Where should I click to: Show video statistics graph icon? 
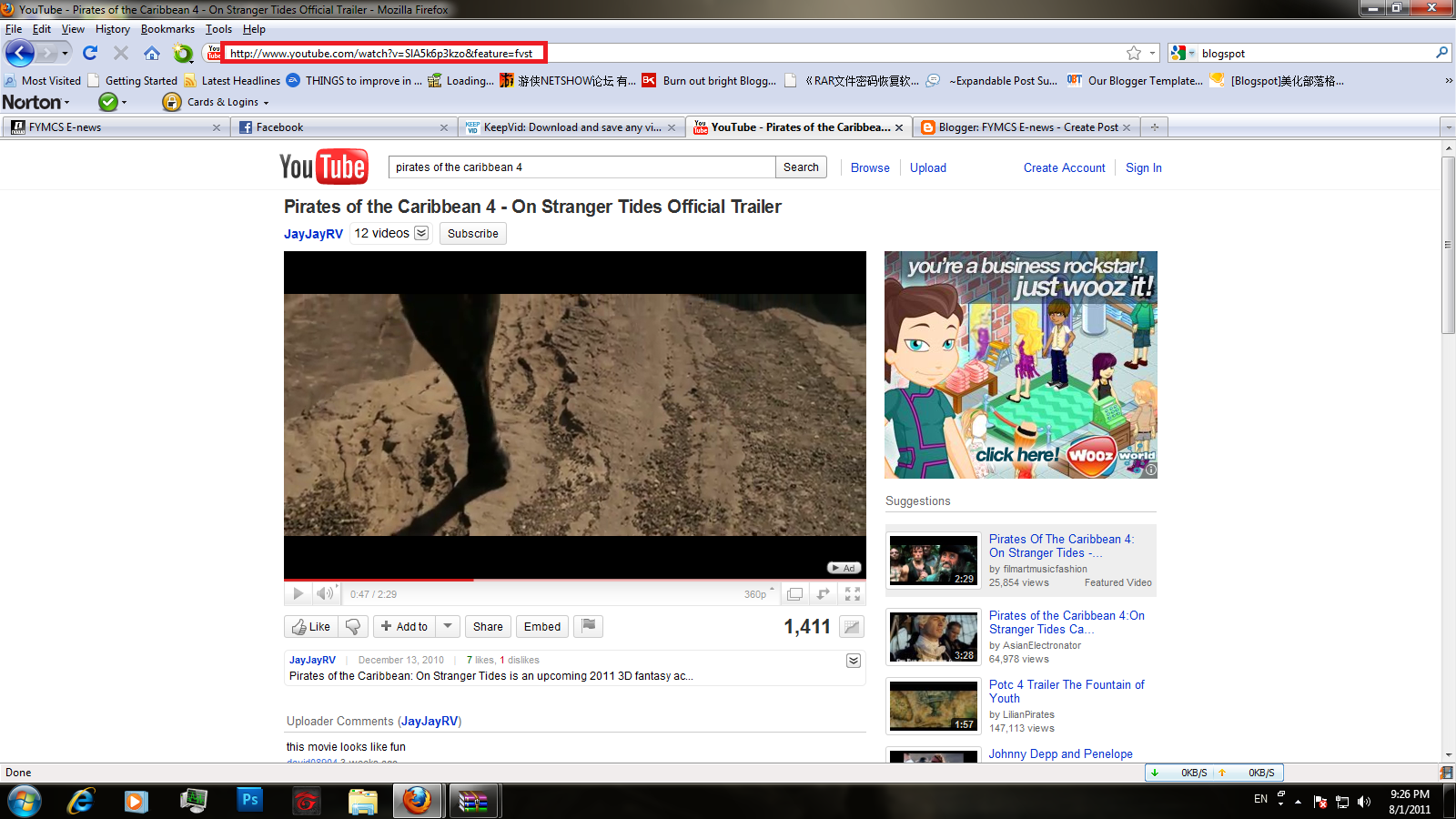[852, 626]
